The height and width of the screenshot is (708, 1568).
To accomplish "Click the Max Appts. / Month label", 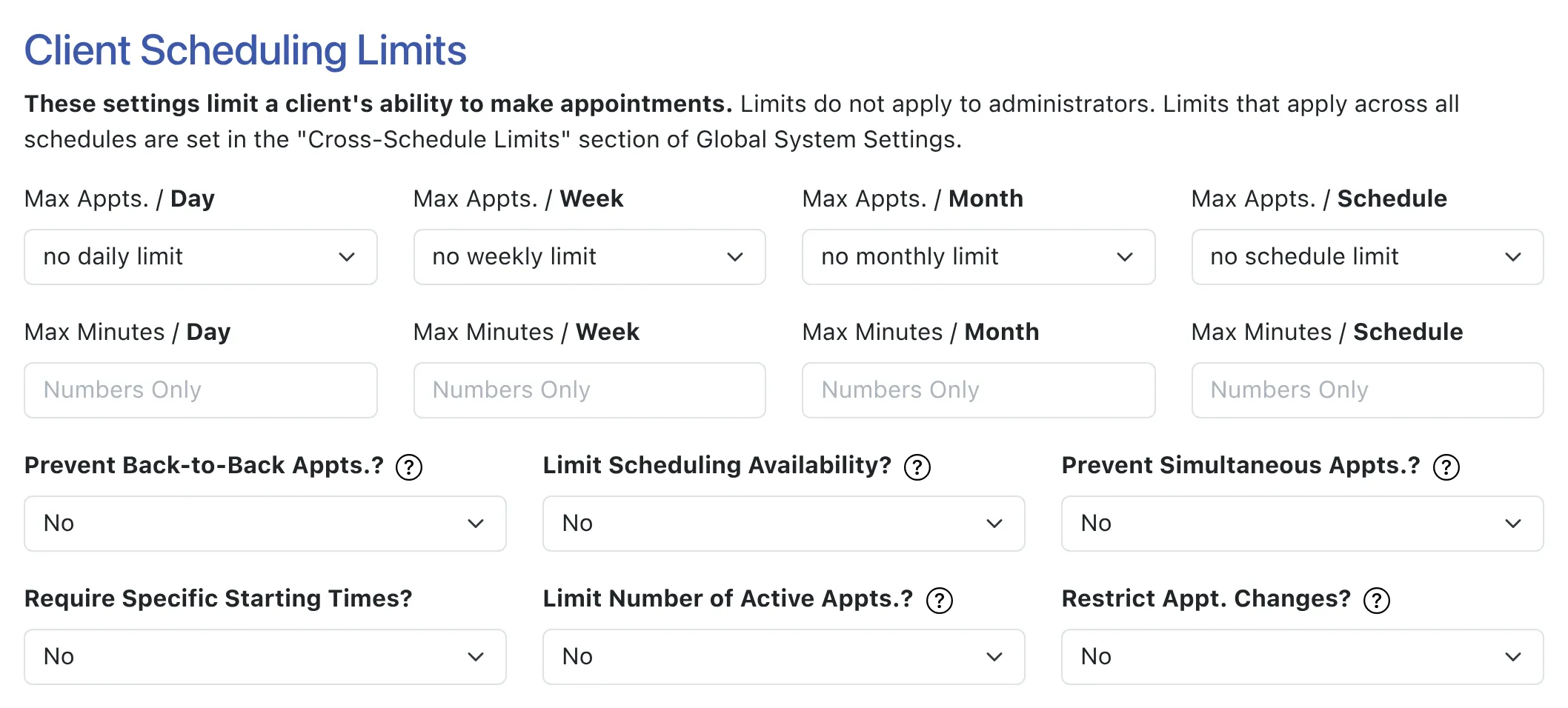I will point(913,198).
